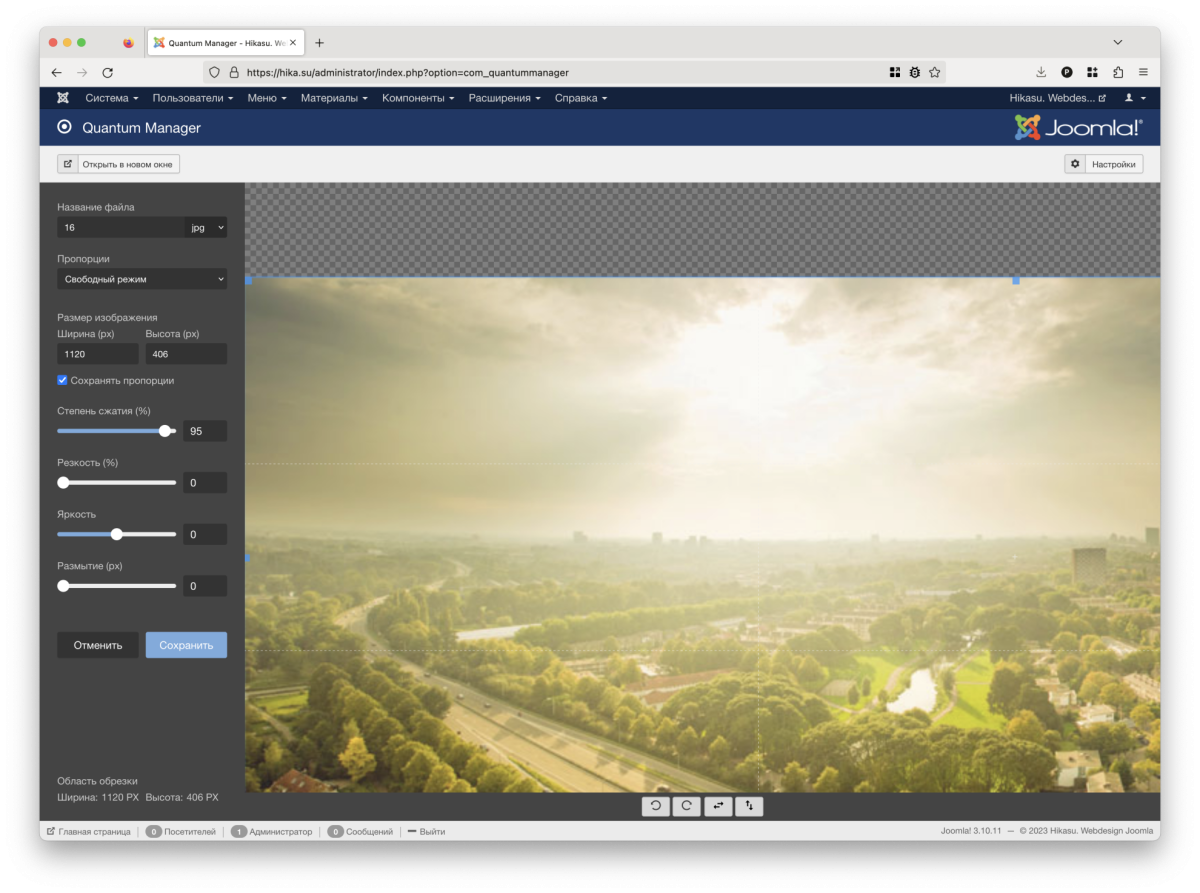The height and width of the screenshot is (893, 1200).
Task: Click the Ширина (px) width input field
Action: (98, 354)
